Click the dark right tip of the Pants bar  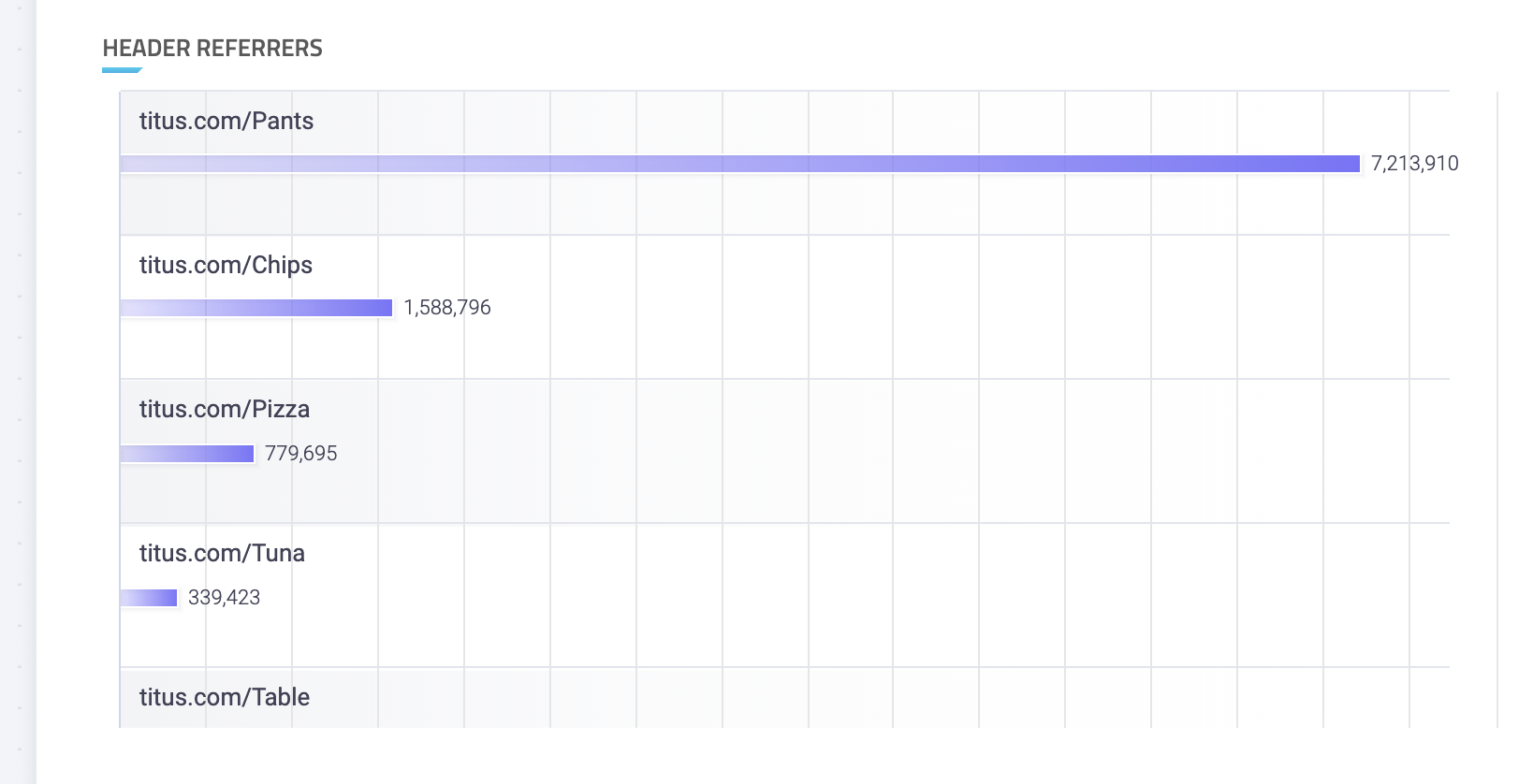point(1348,164)
